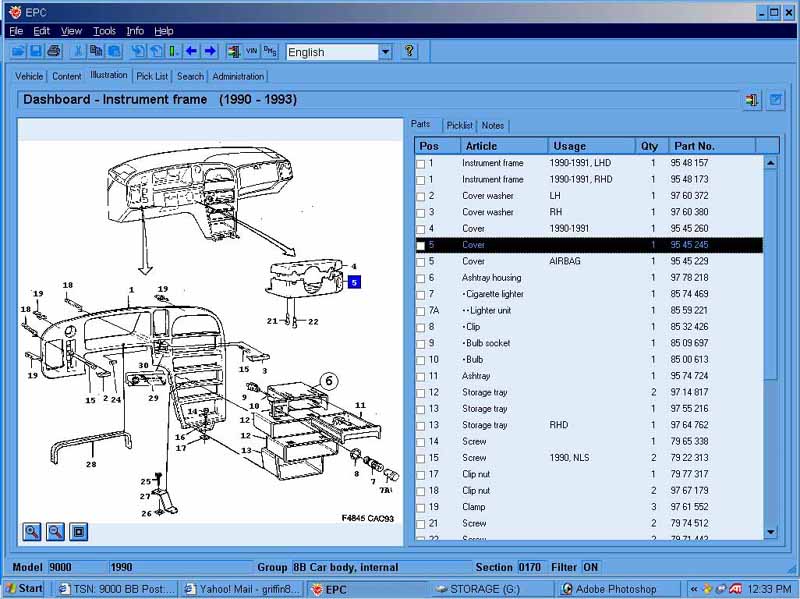Switch to the Pick List tab

(152, 76)
